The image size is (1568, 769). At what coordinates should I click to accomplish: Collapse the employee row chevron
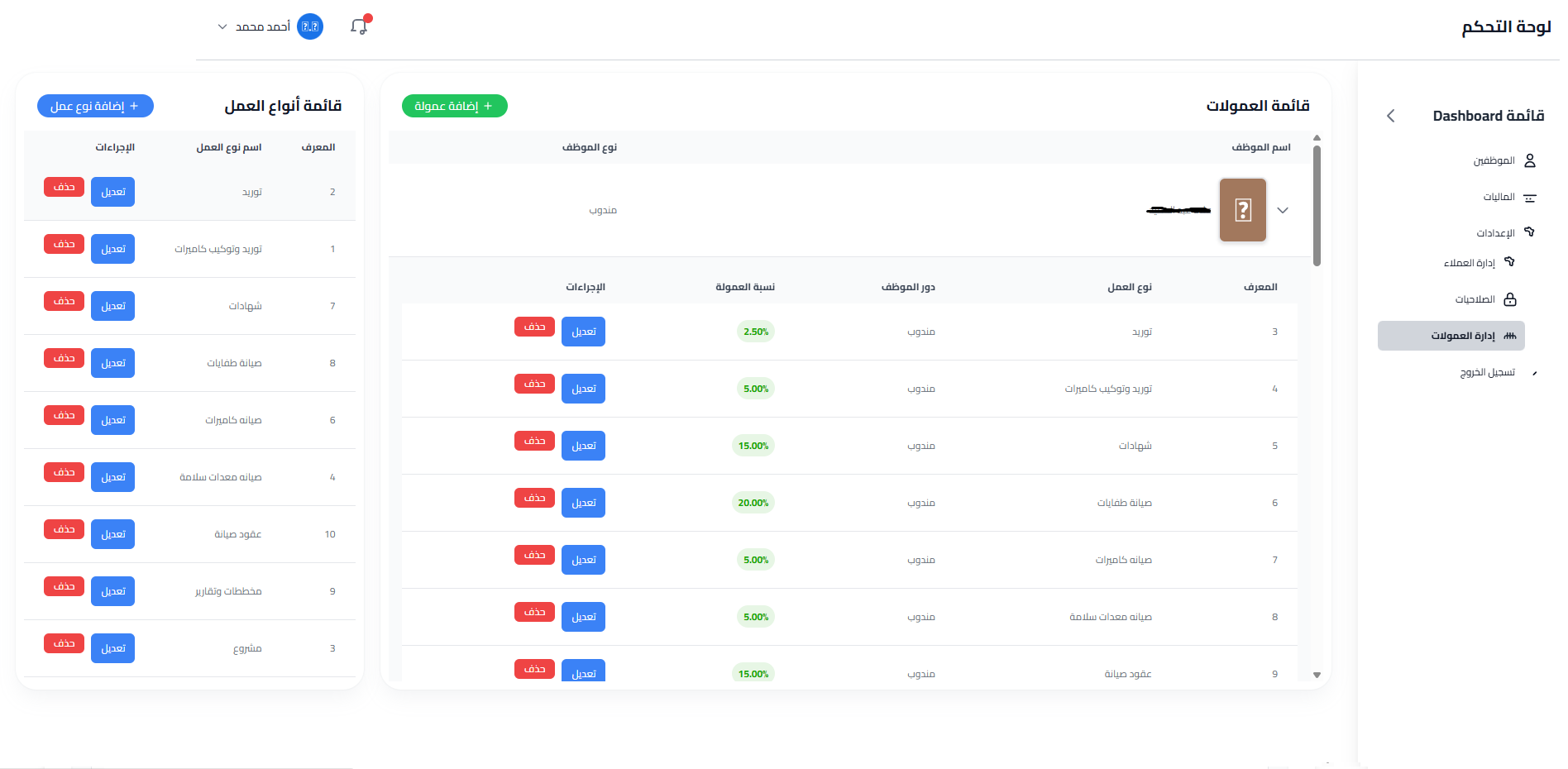[x=1283, y=210]
